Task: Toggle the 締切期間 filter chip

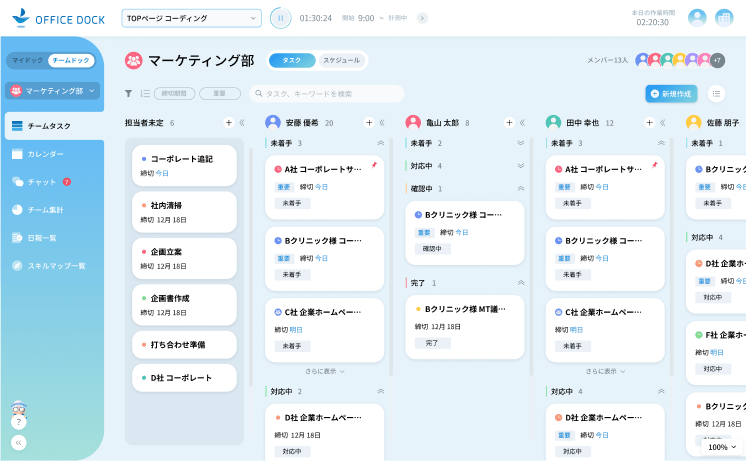Action: tap(175, 94)
